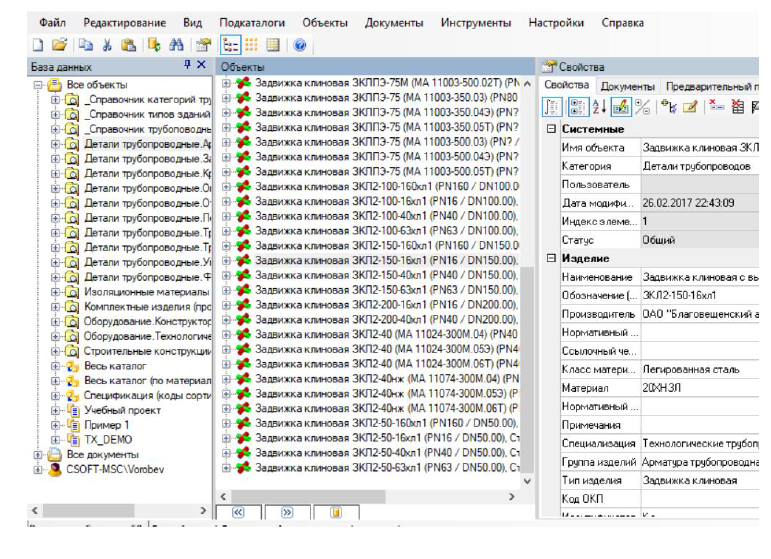Click the delete table icon with red cross
The image size is (771, 559).
click(738, 106)
